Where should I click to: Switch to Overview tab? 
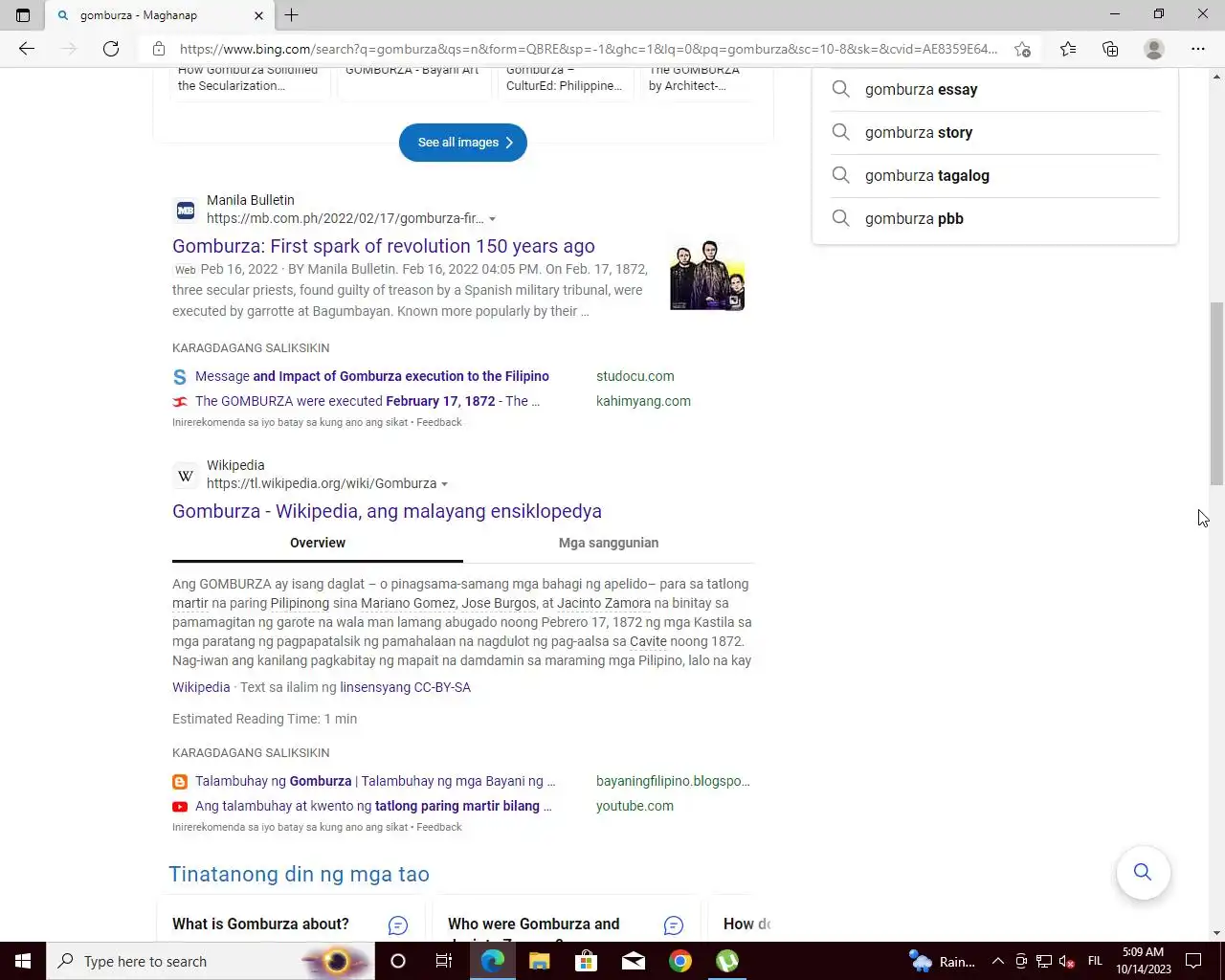point(318,543)
